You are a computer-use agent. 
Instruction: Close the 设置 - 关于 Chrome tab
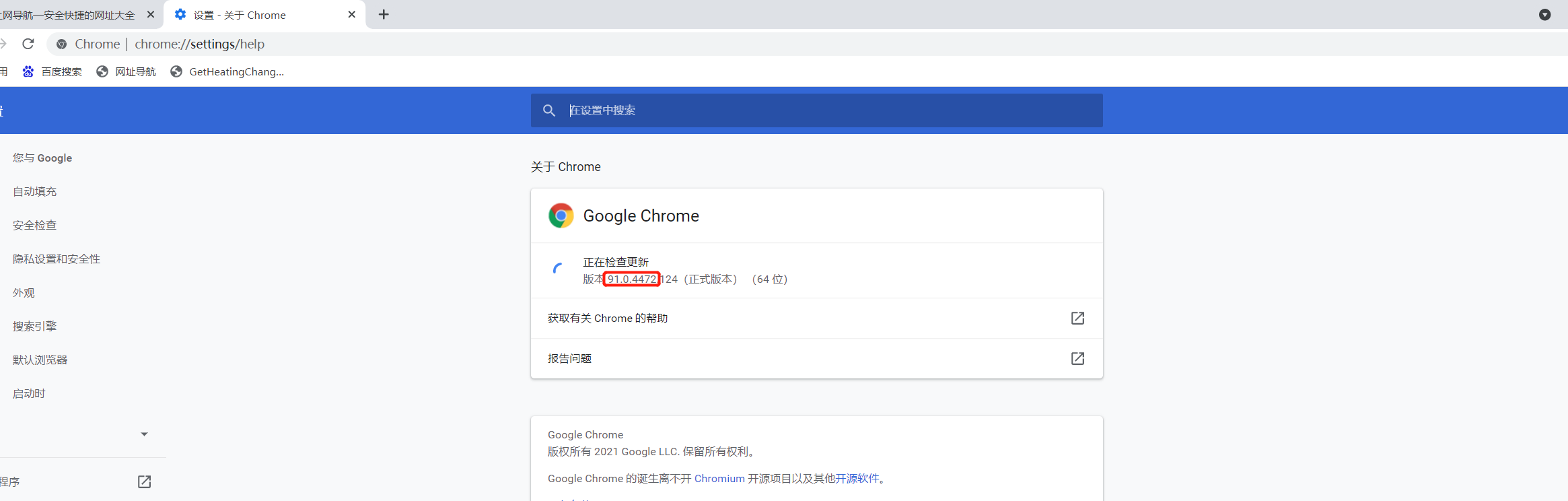[351, 14]
